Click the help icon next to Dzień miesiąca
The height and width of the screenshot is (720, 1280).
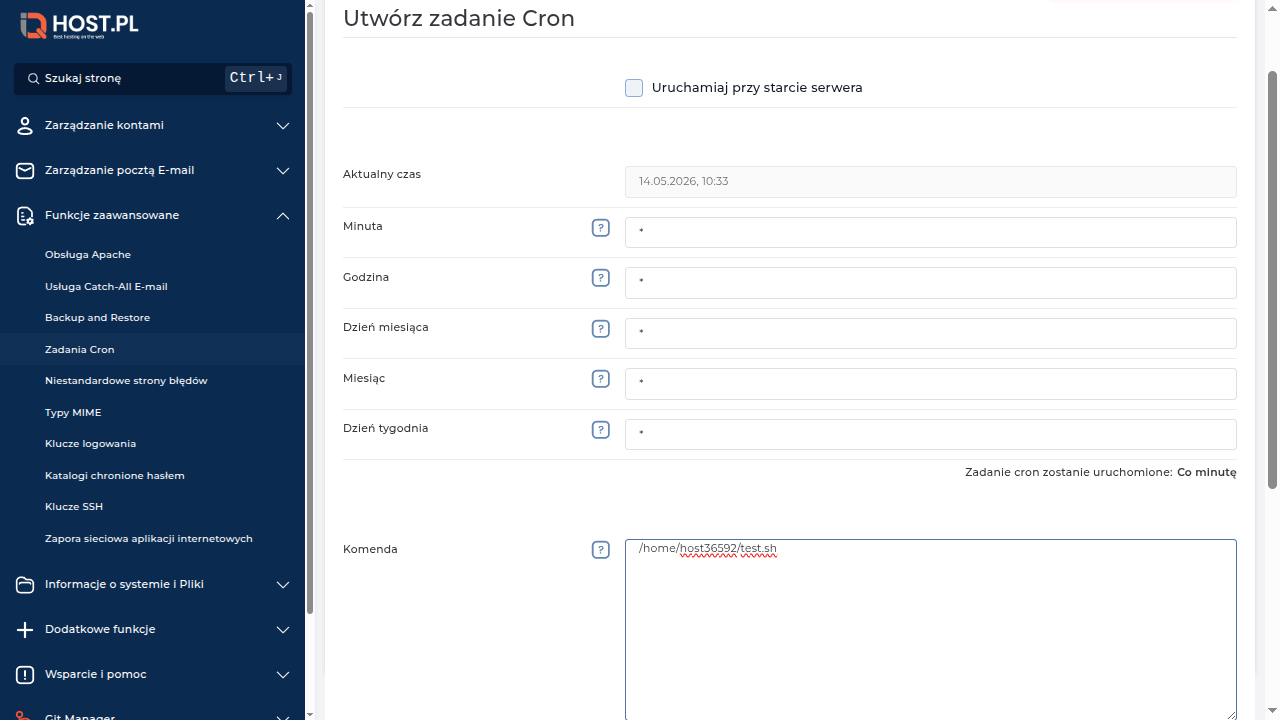tap(601, 329)
